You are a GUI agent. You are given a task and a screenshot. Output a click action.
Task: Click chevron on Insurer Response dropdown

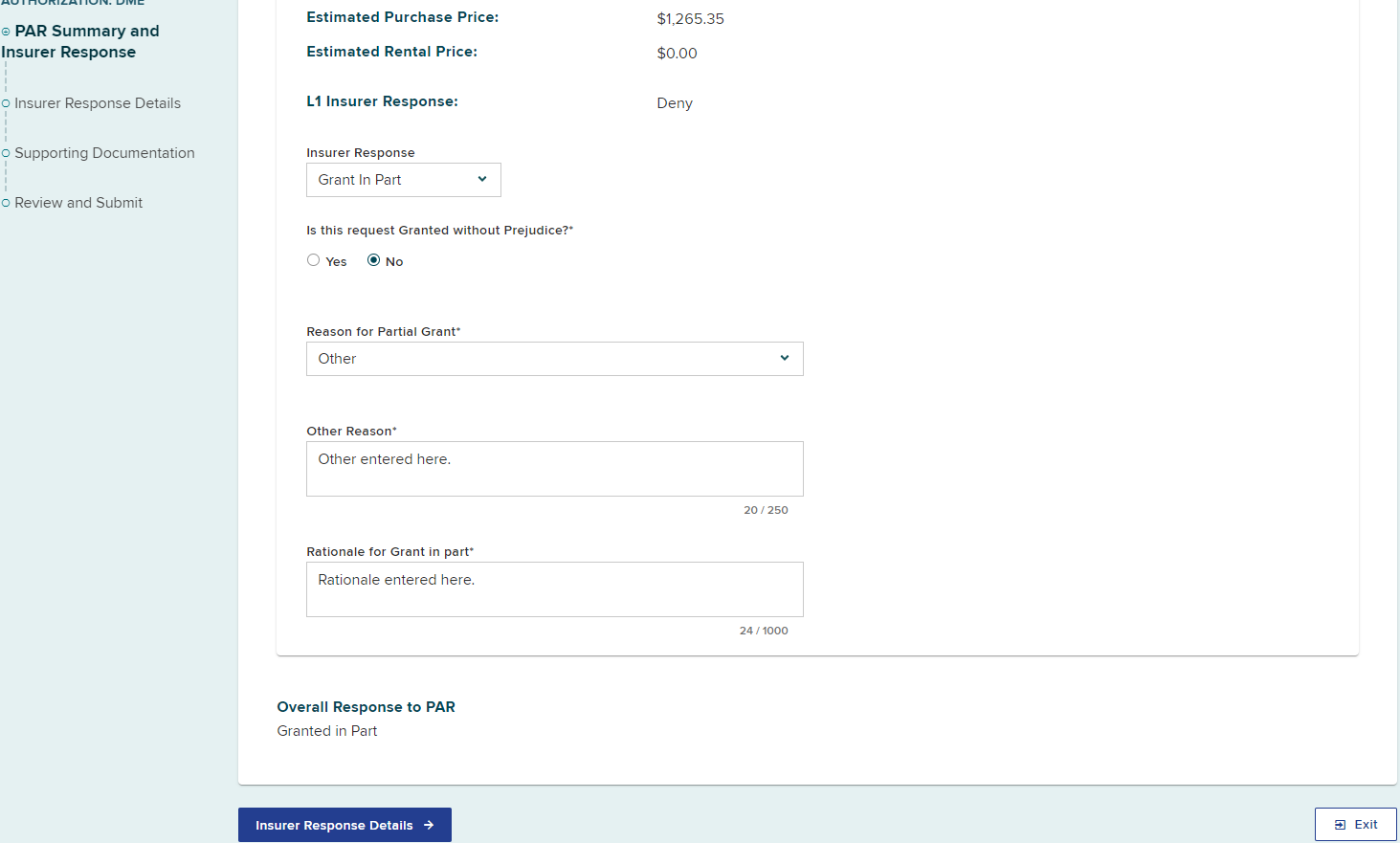pos(482,179)
